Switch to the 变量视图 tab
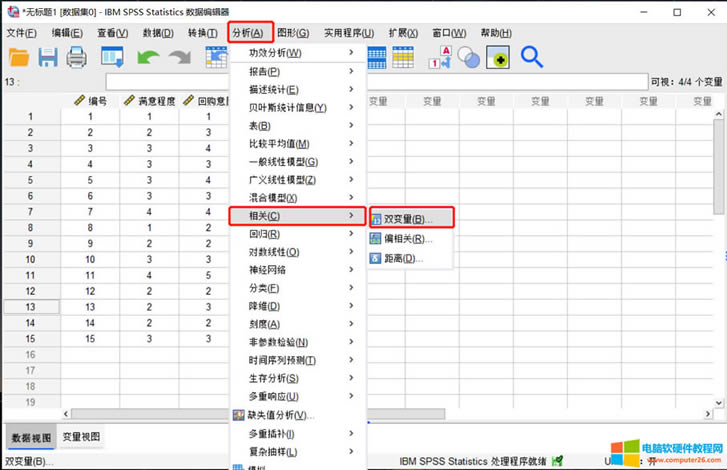Viewport: 727px width, 470px height. [x=80, y=437]
